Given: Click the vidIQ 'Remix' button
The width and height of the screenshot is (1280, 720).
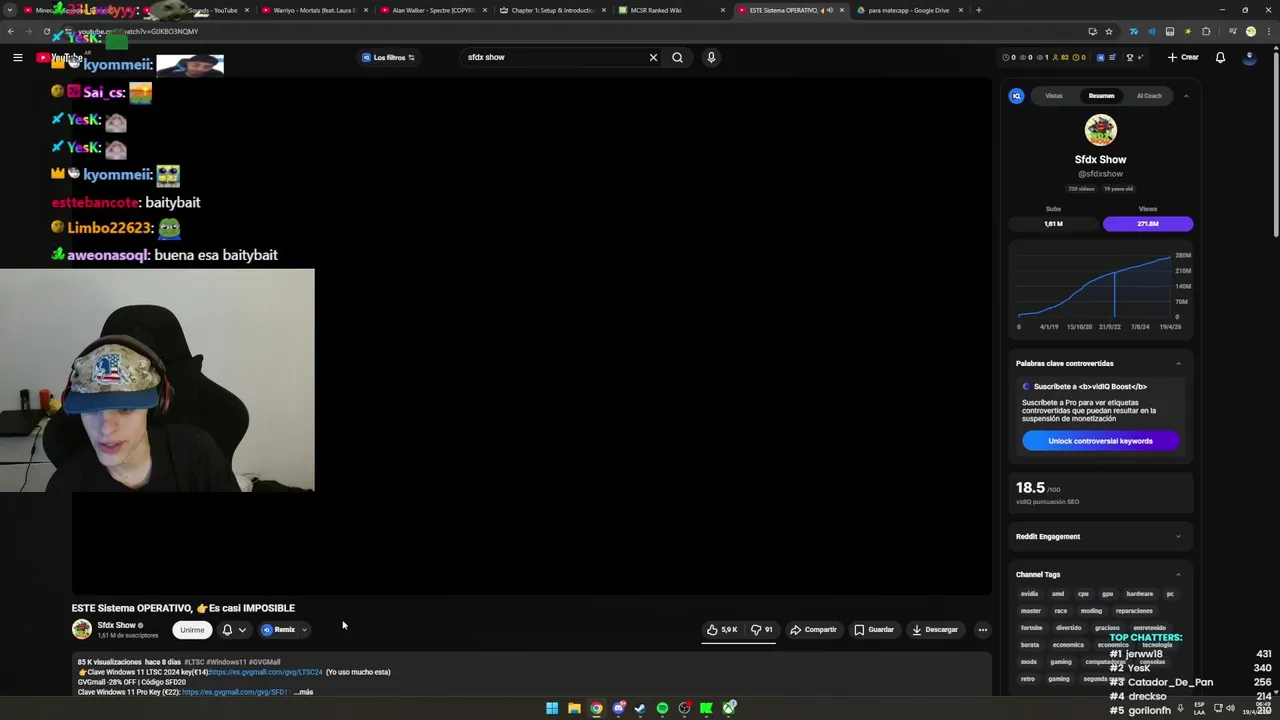Looking at the screenshot, I should click(279, 630).
